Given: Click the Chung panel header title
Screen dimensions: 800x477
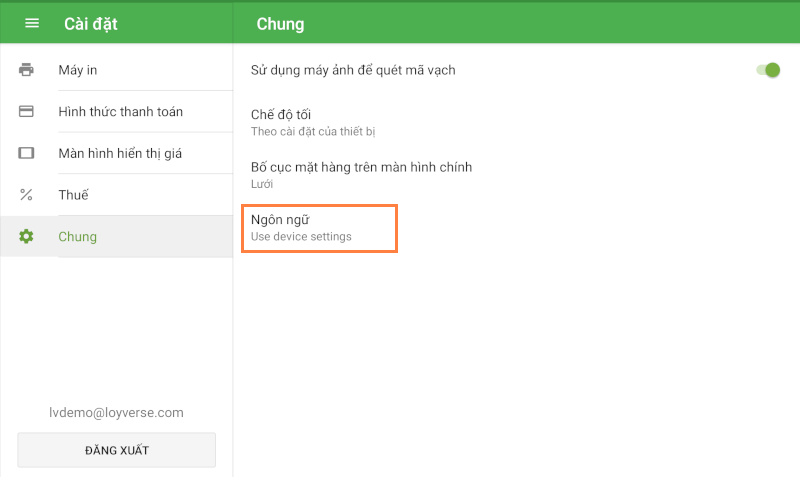Looking at the screenshot, I should pyautogui.click(x=280, y=23).
